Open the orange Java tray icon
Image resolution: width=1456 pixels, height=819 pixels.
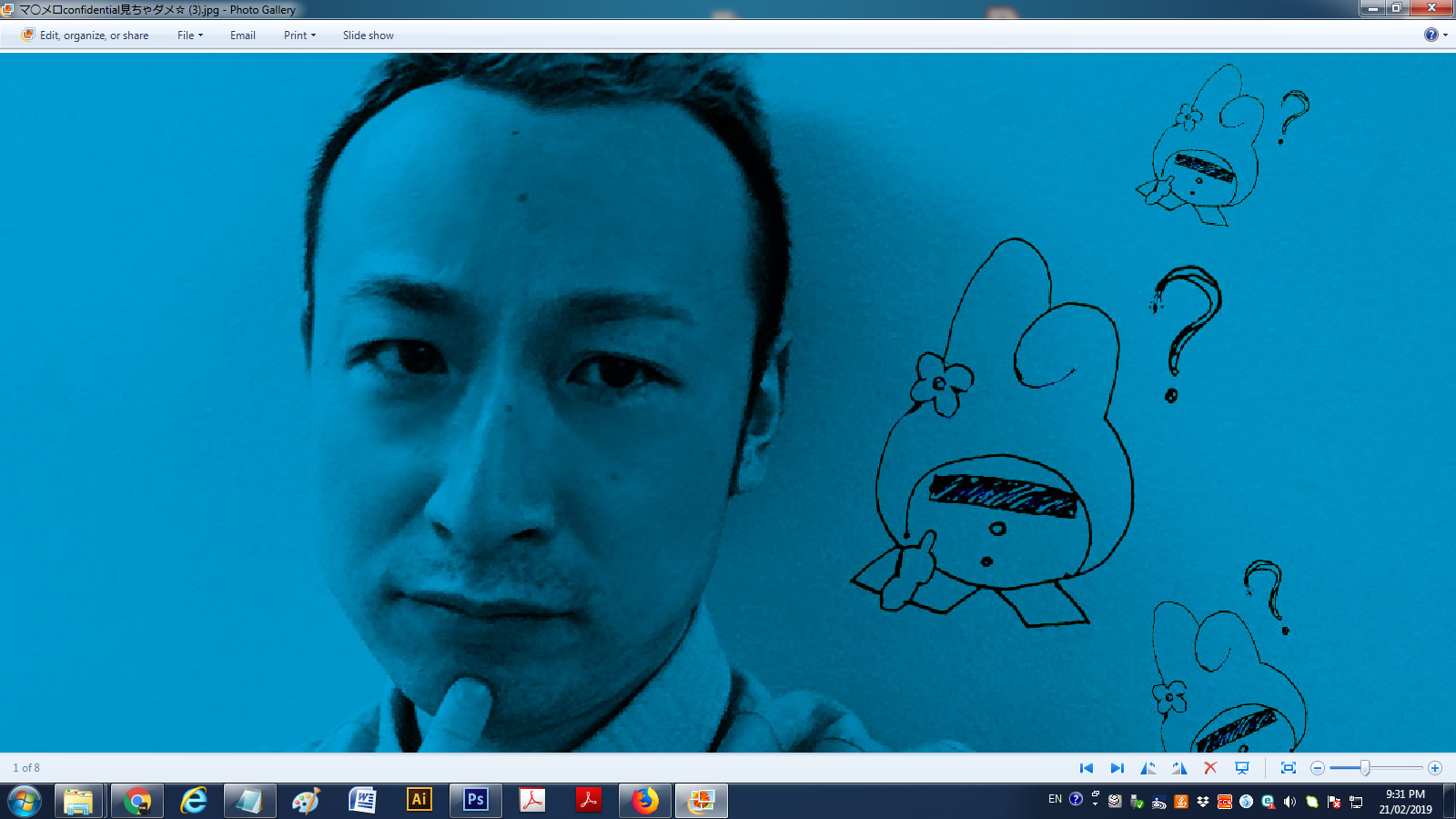pos(1181,802)
